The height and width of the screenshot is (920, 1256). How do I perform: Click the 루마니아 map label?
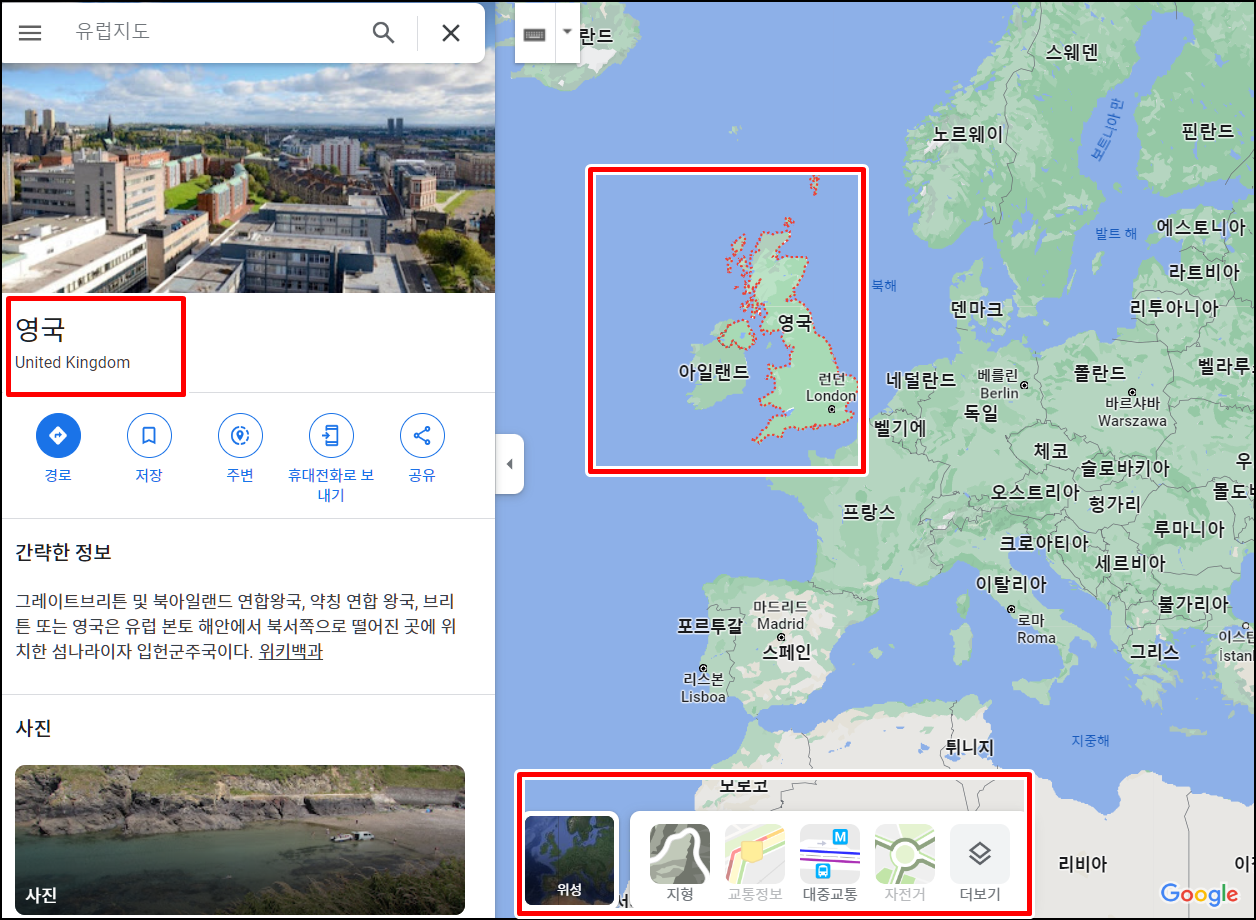(1189, 528)
